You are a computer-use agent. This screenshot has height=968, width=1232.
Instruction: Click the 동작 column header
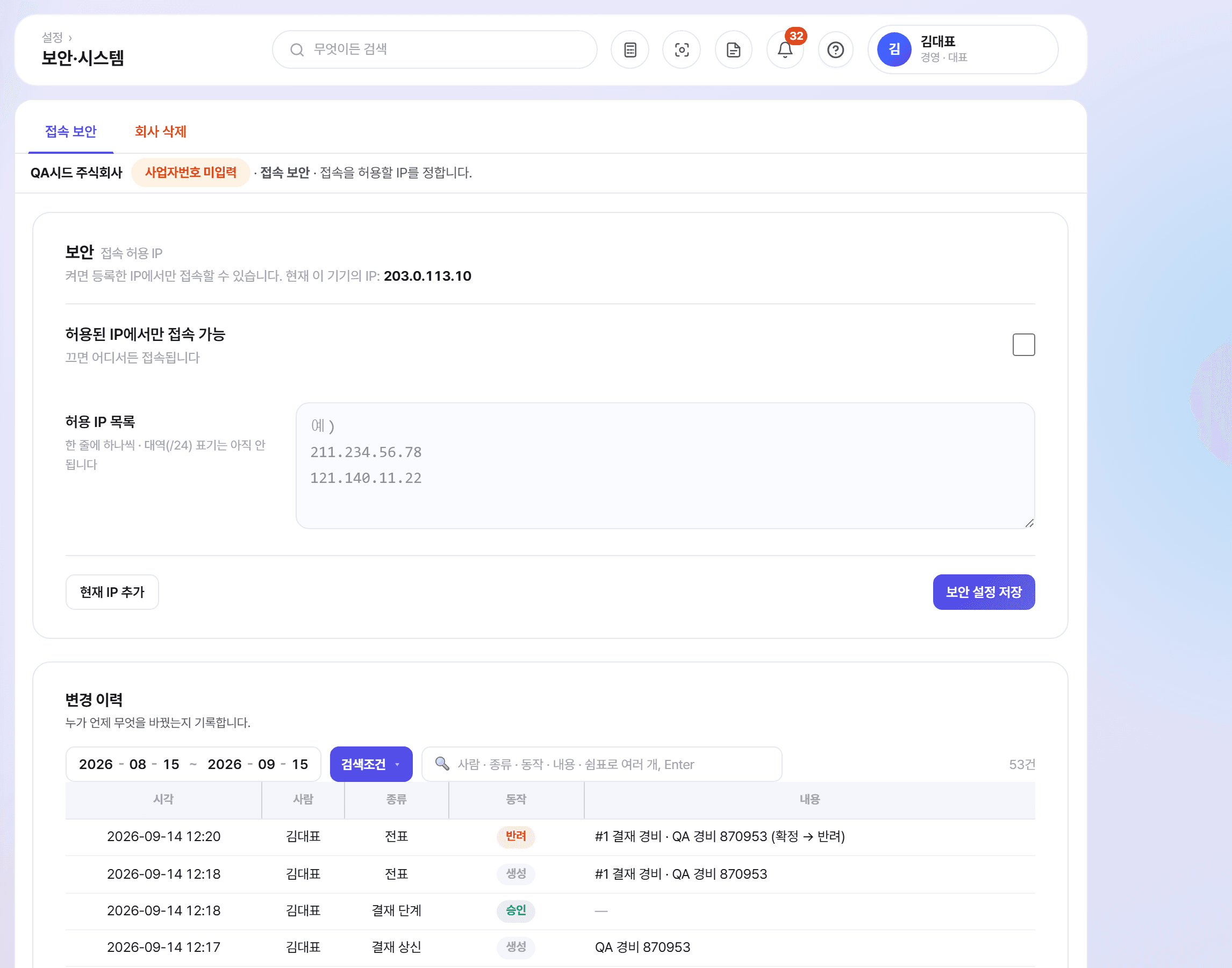(516, 799)
